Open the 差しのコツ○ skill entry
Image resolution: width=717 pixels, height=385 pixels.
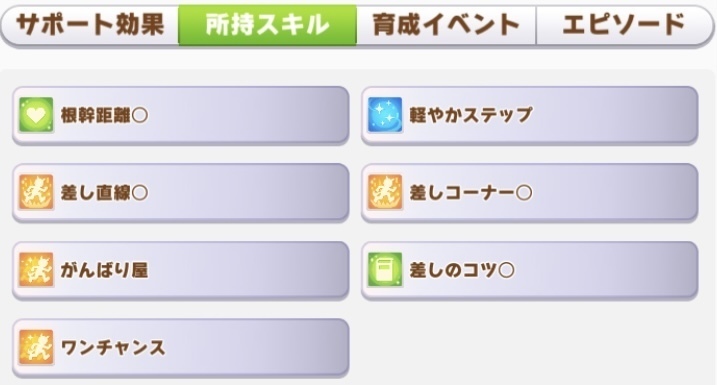point(530,270)
